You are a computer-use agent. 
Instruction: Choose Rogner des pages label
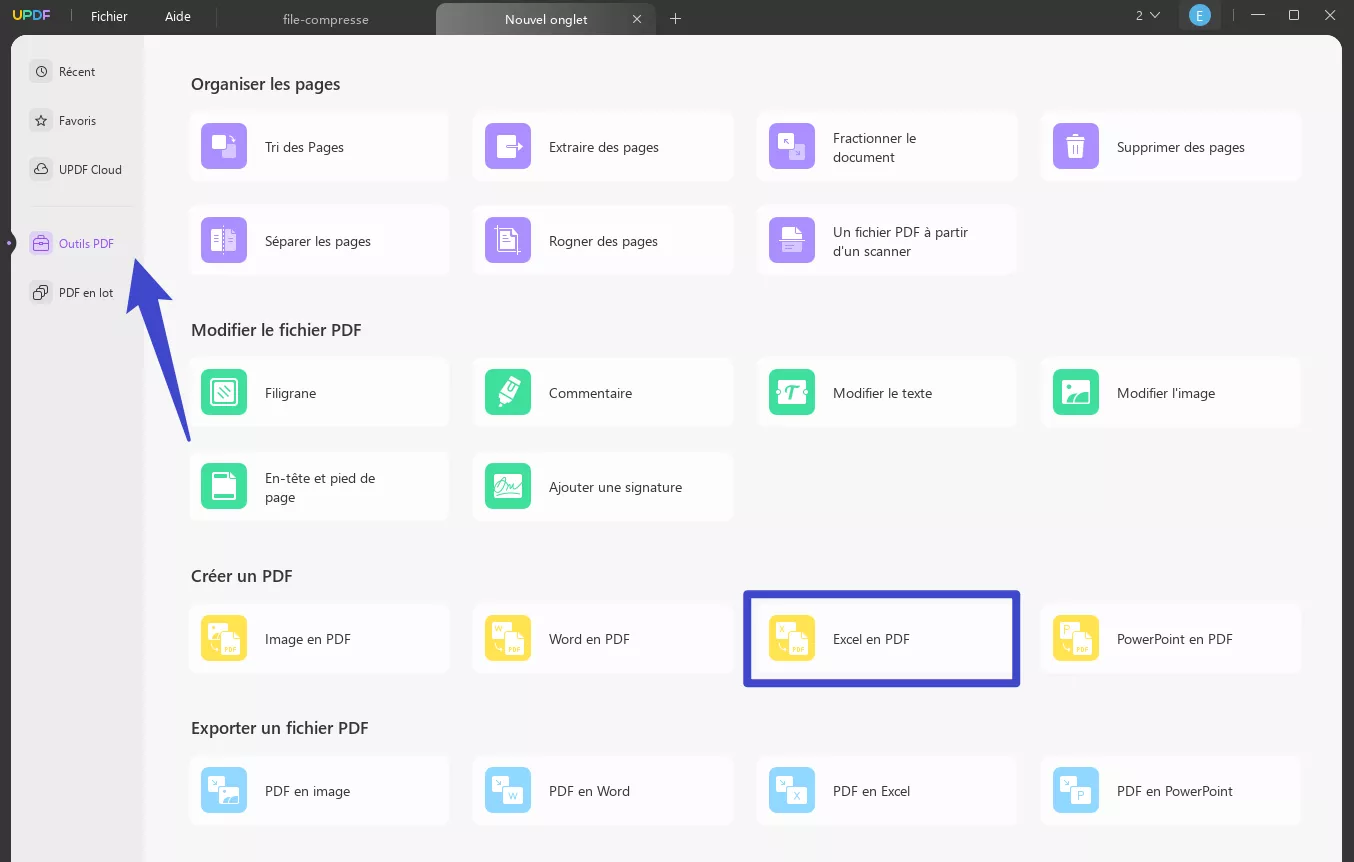pos(603,241)
